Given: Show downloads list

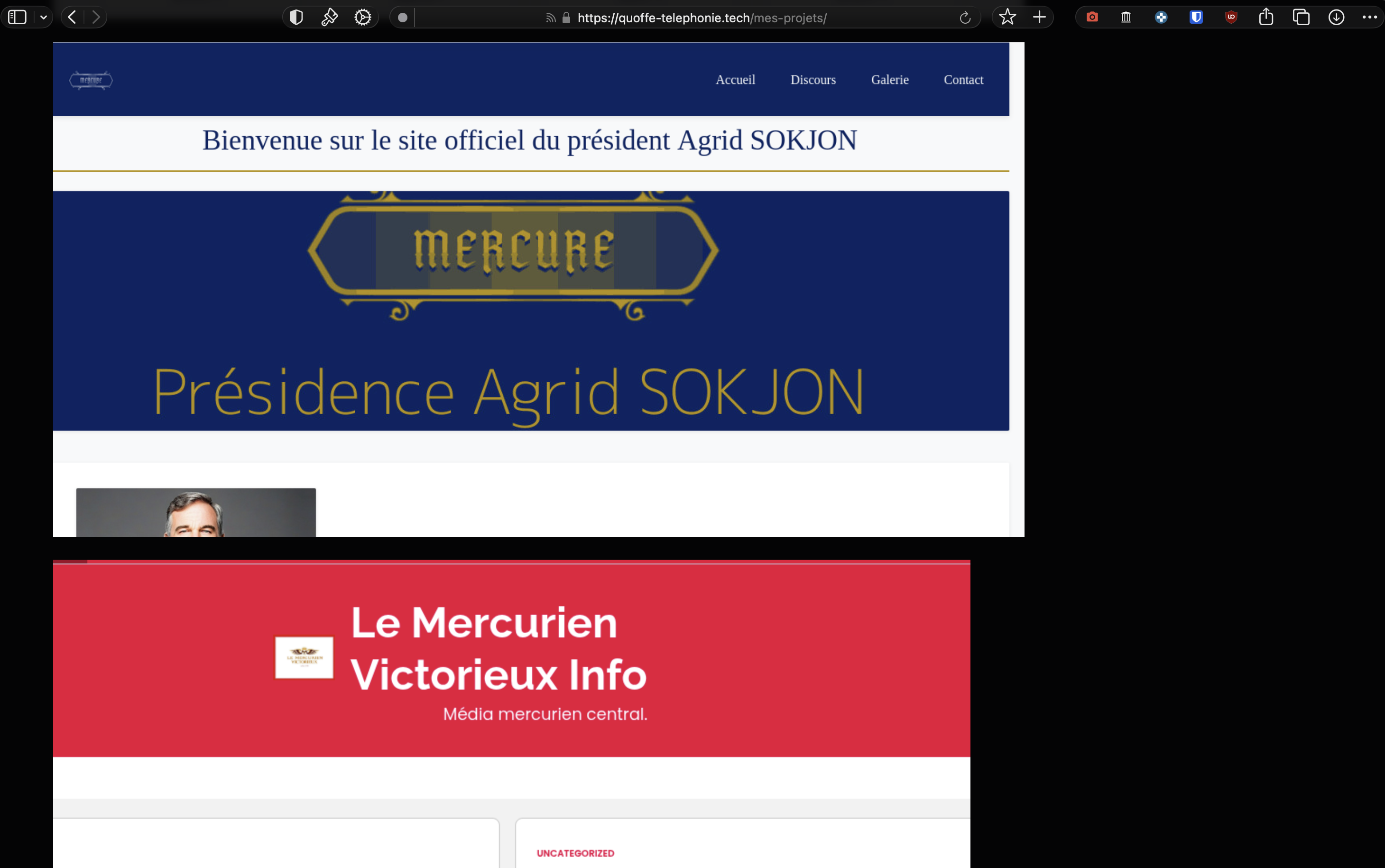Looking at the screenshot, I should tap(1336, 17).
